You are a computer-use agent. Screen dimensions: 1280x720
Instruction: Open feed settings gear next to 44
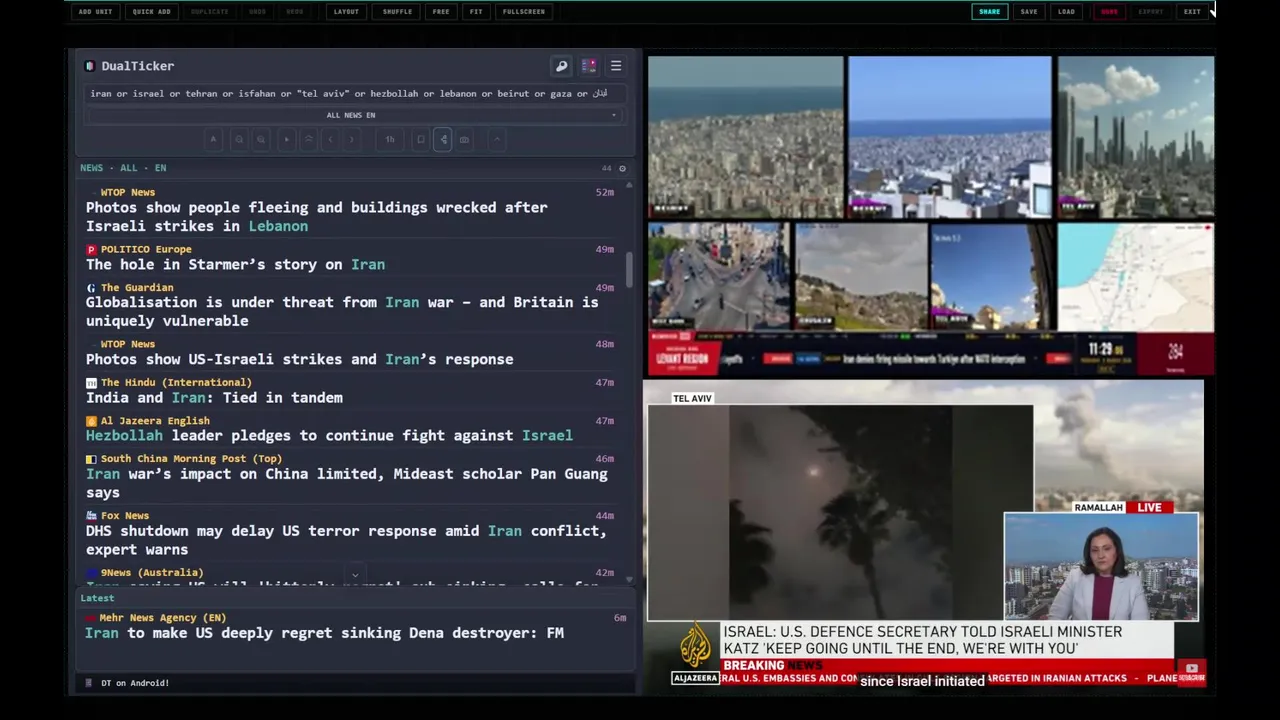tap(622, 168)
